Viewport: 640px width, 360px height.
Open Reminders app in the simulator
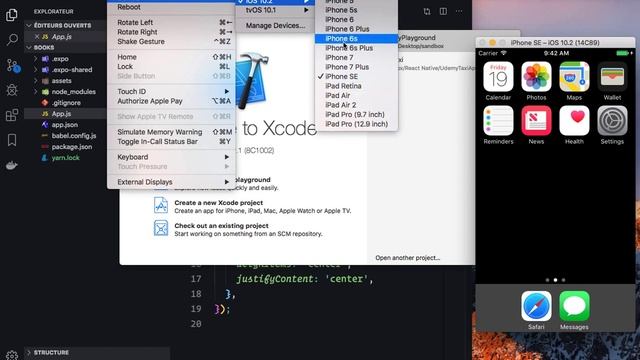[x=498, y=120]
